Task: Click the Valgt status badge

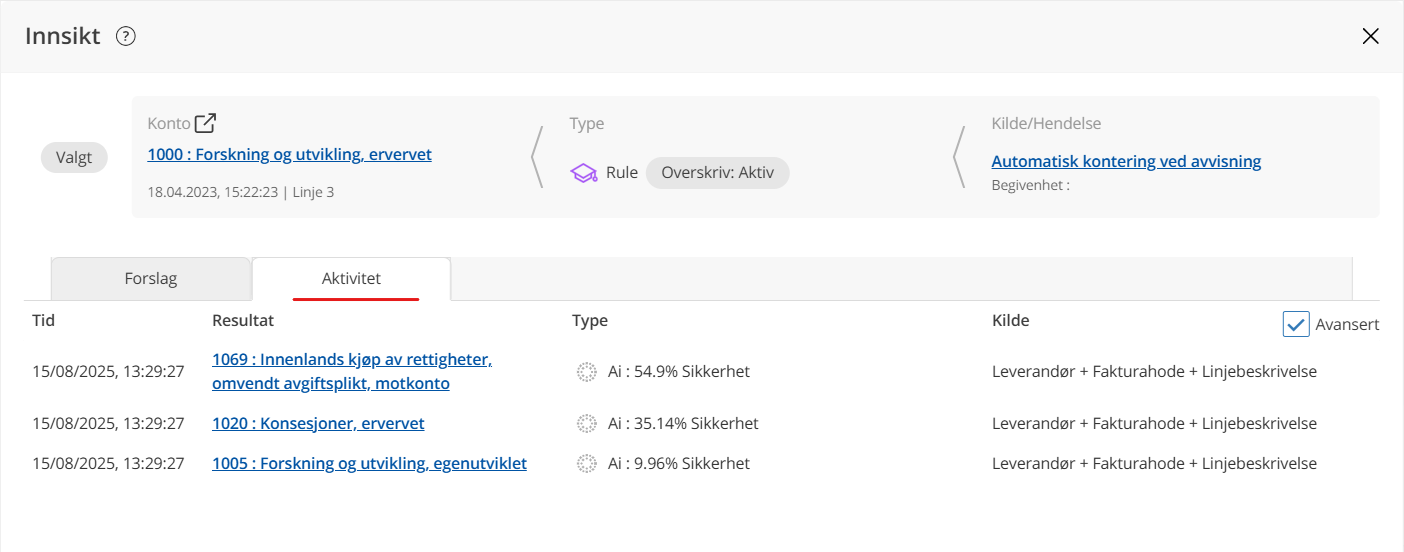Action: tap(74, 157)
